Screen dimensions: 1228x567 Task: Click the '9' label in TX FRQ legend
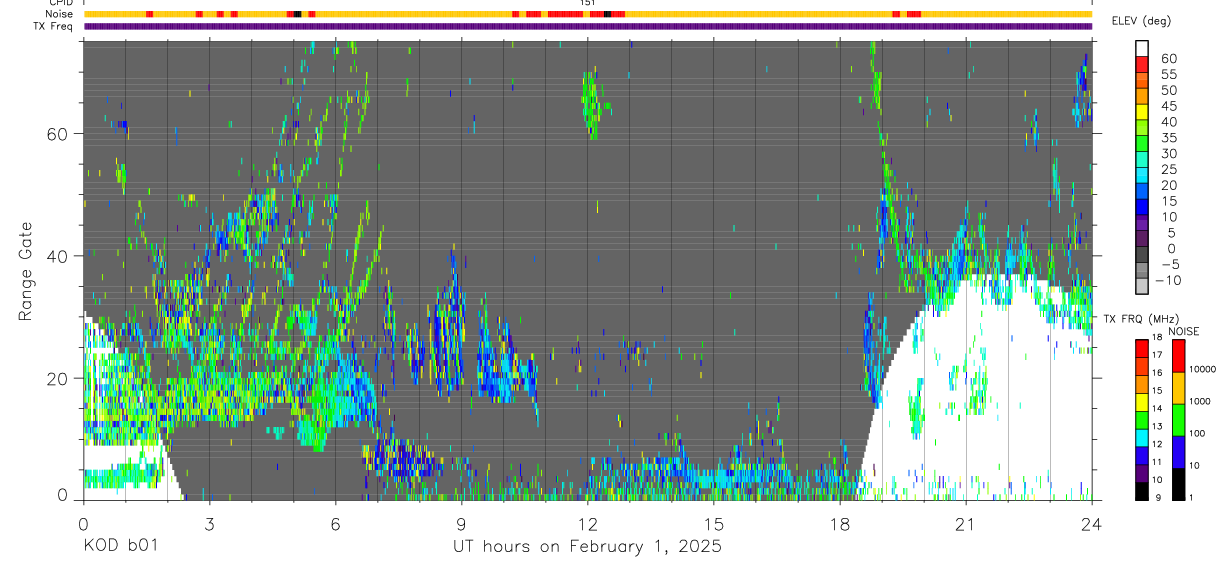pyautogui.click(x=1157, y=498)
